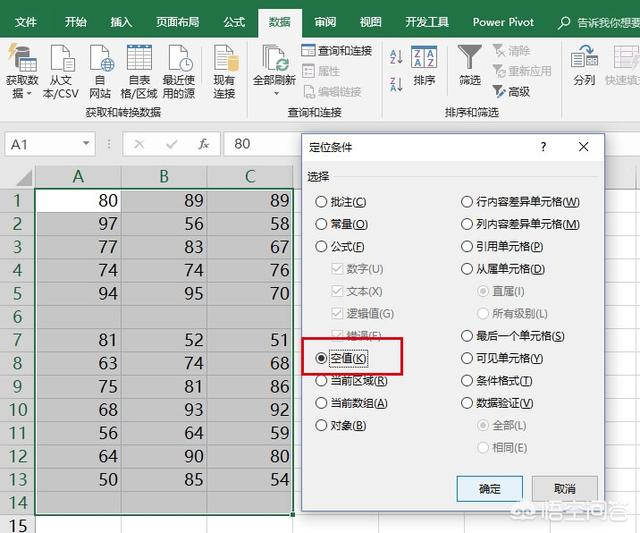Open Recent Sources (最近使用的源) icon

tap(180, 58)
